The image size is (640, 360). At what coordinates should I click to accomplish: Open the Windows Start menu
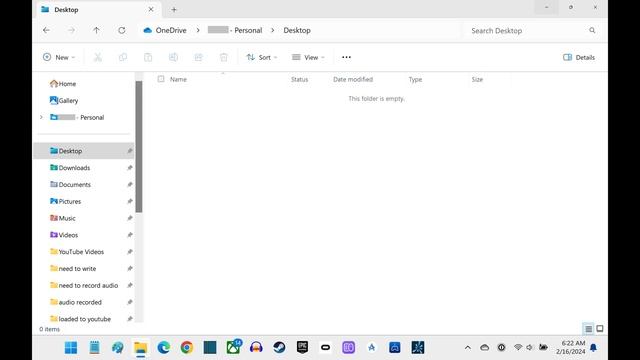click(71, 347)
